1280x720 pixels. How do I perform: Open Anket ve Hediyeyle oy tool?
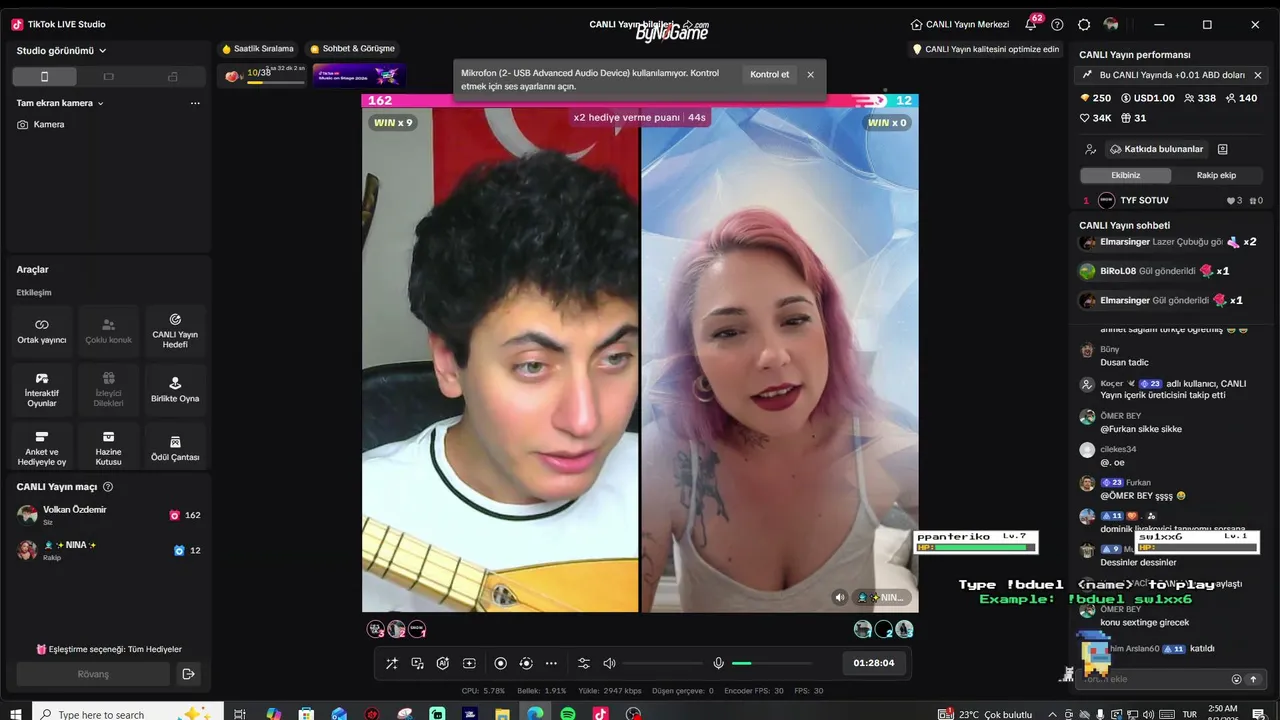(42, 448)
